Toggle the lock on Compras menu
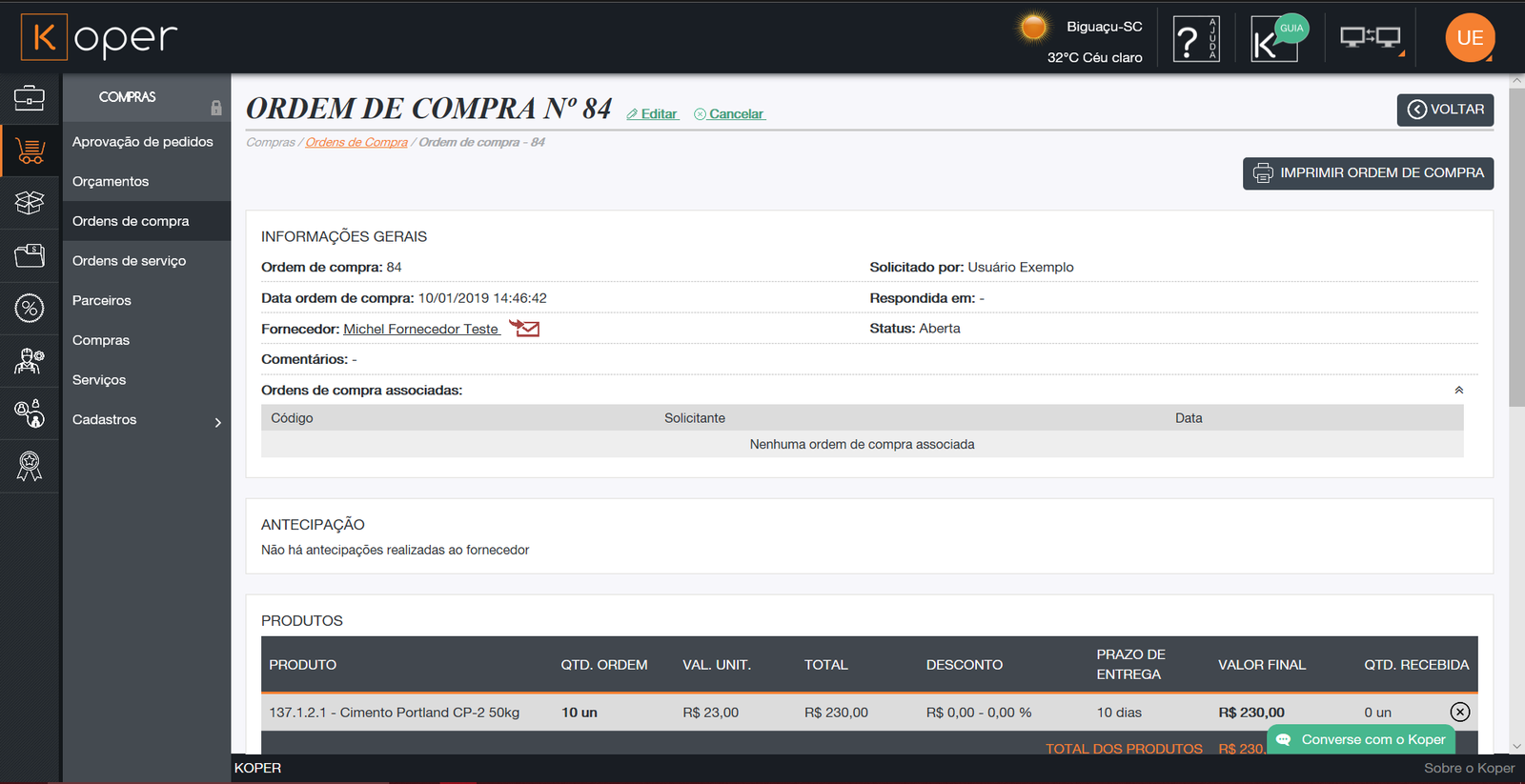1525x784 pixels. 216,108
